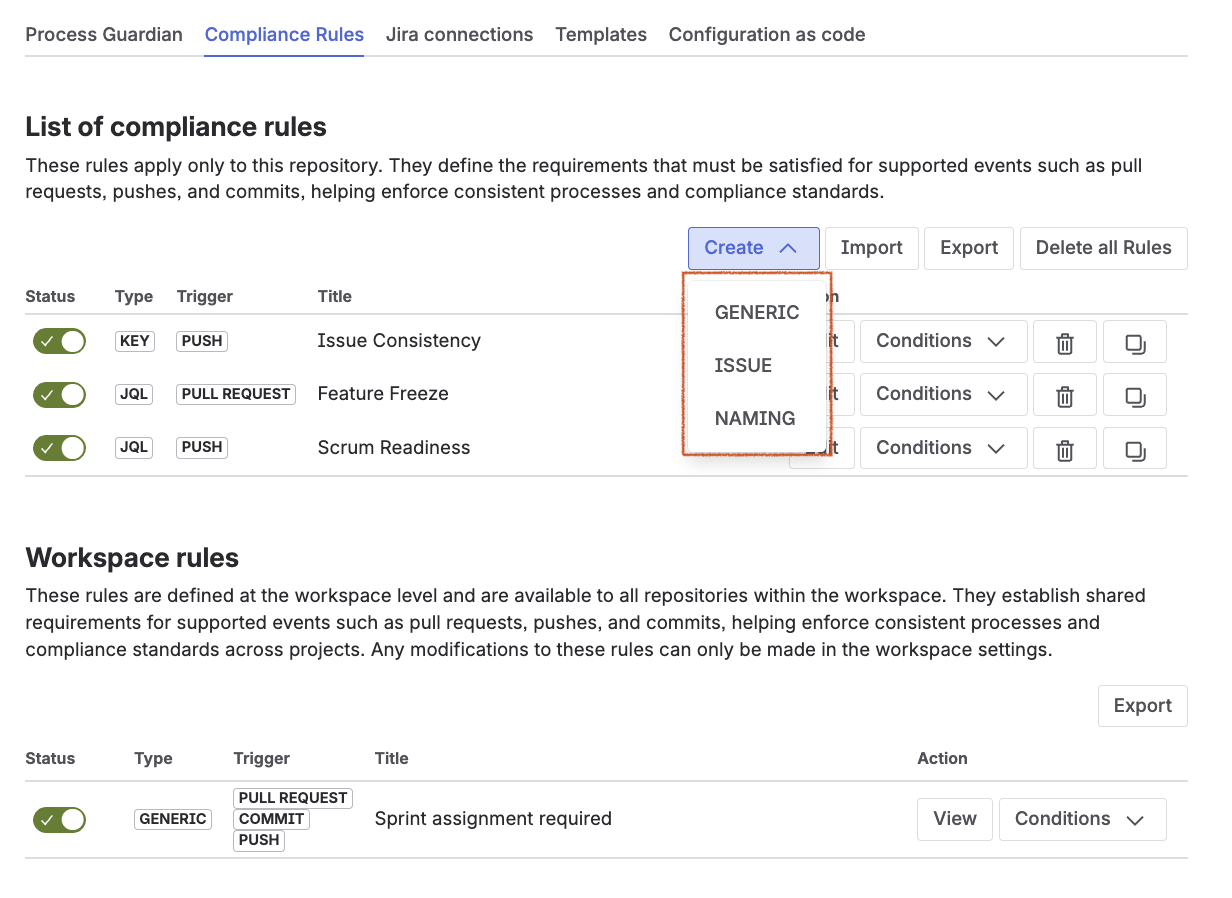Duplicate the Issue Consistency rule via copy icon
The image size is (1232, 898).
pos(1135,342)
